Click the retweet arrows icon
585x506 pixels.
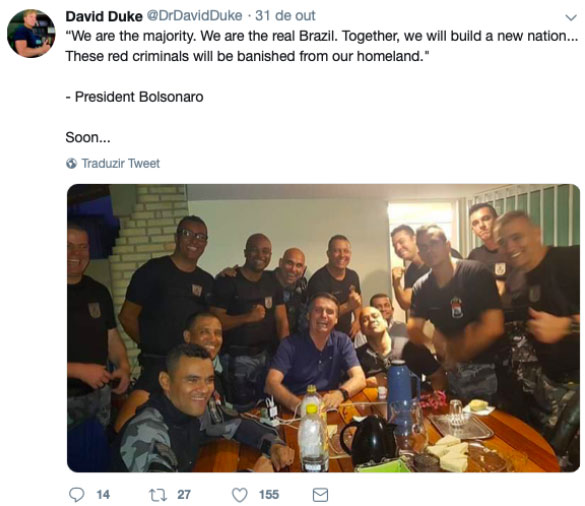[x=157, y=495]
